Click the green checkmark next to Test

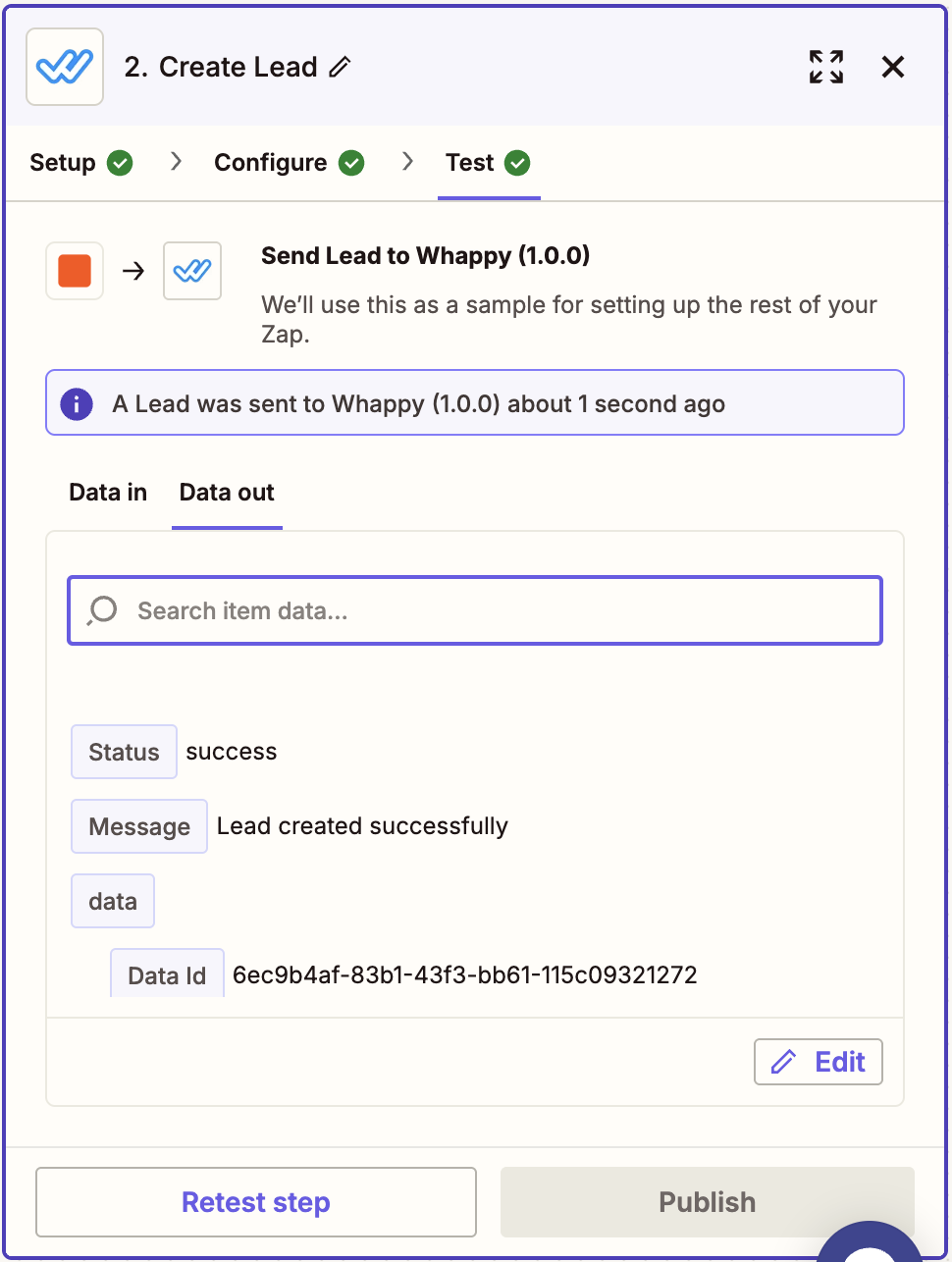click(x=518, y=163)
